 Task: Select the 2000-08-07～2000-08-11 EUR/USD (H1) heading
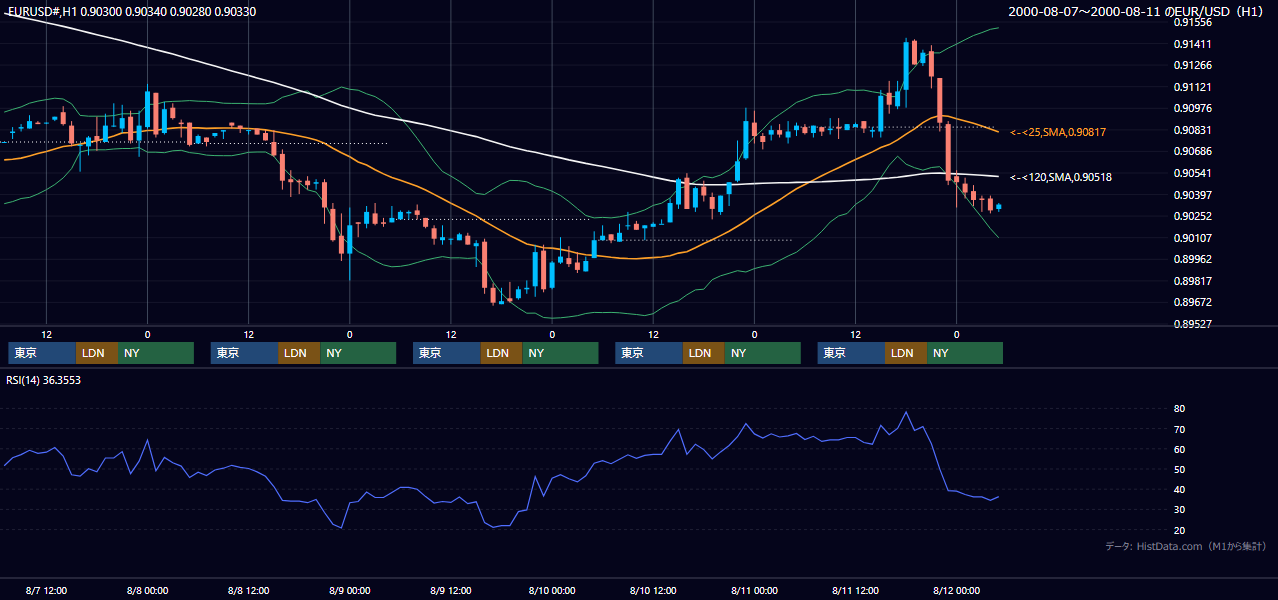1136,11
